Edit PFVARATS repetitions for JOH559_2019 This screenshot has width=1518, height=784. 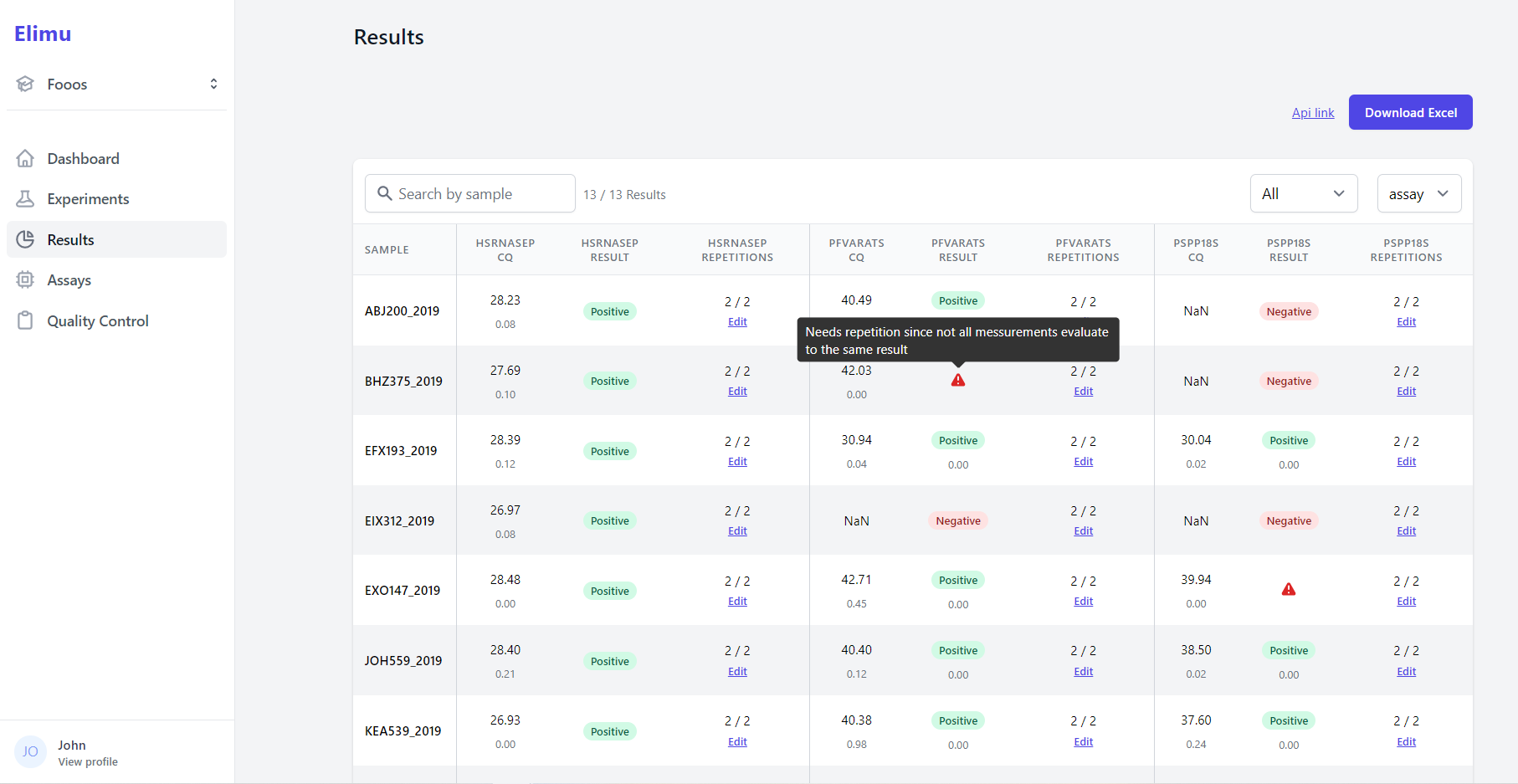point(1084,672)
